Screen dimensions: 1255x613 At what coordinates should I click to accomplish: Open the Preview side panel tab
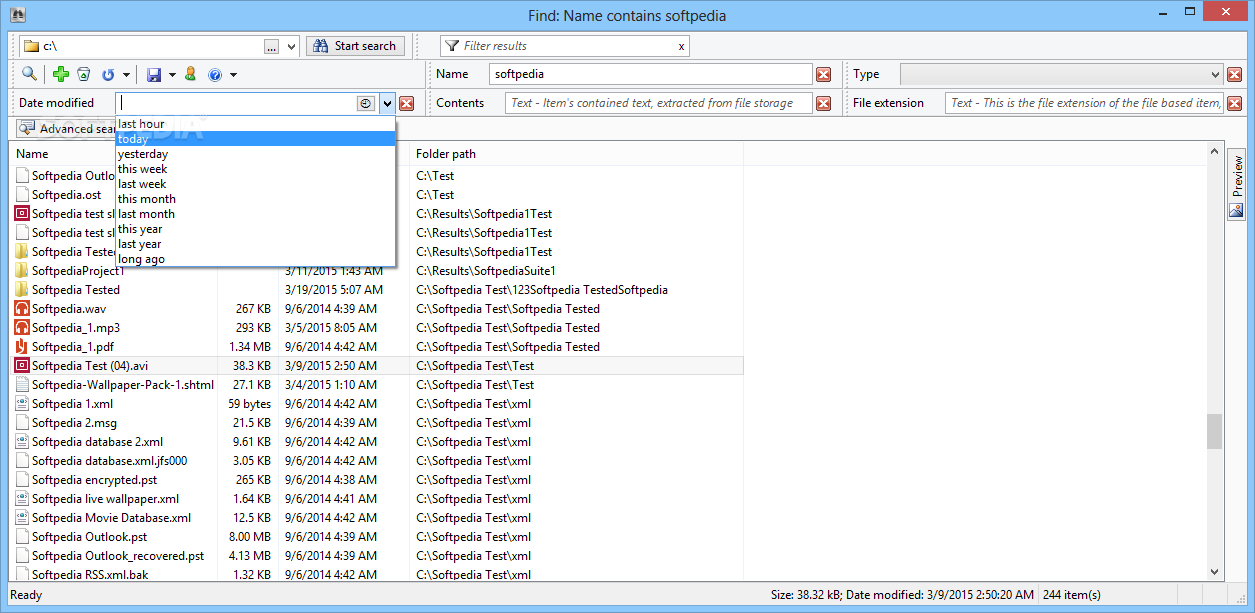(x=1237, y=185)
